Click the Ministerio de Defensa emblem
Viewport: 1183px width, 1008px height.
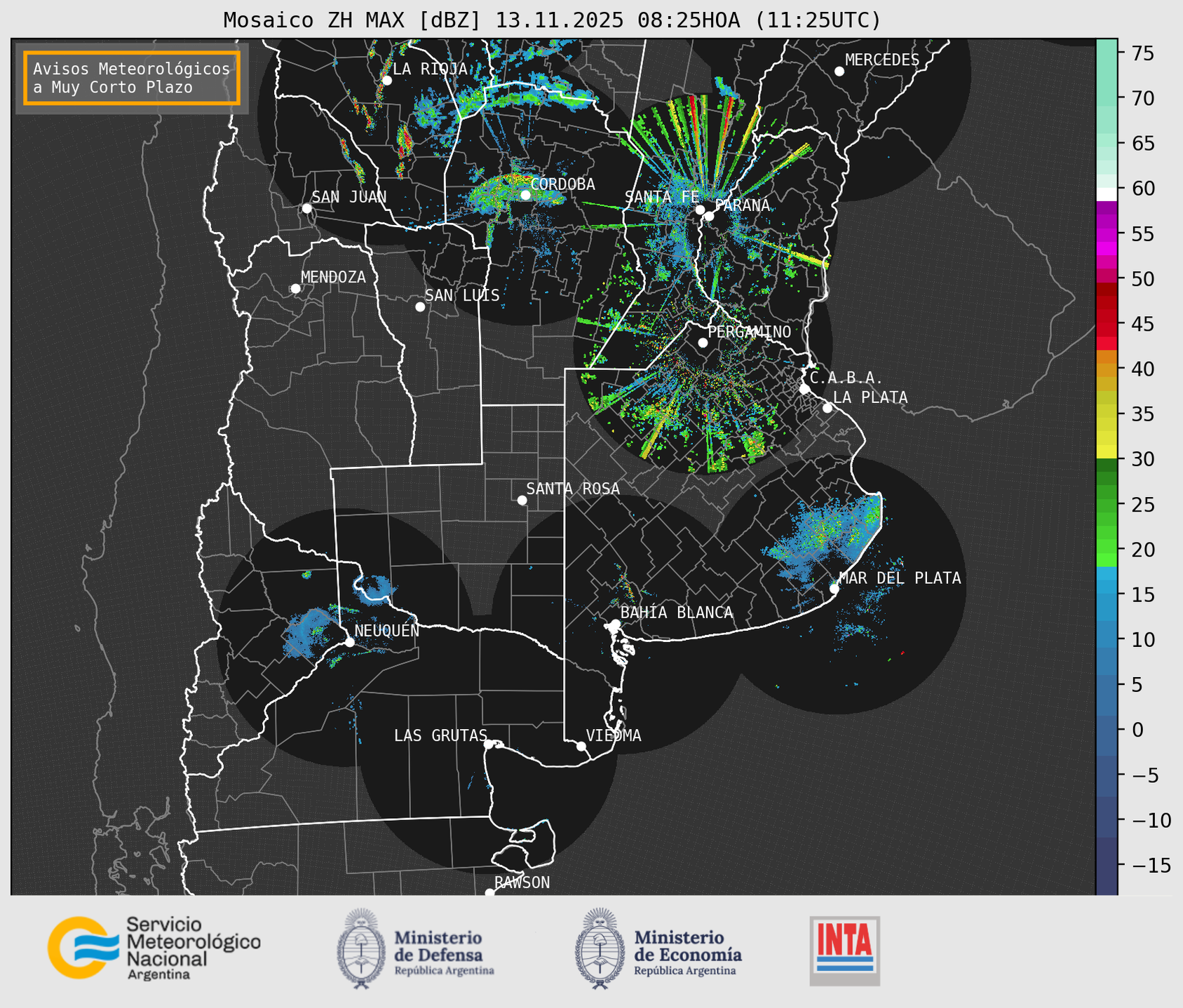[360, 948]
